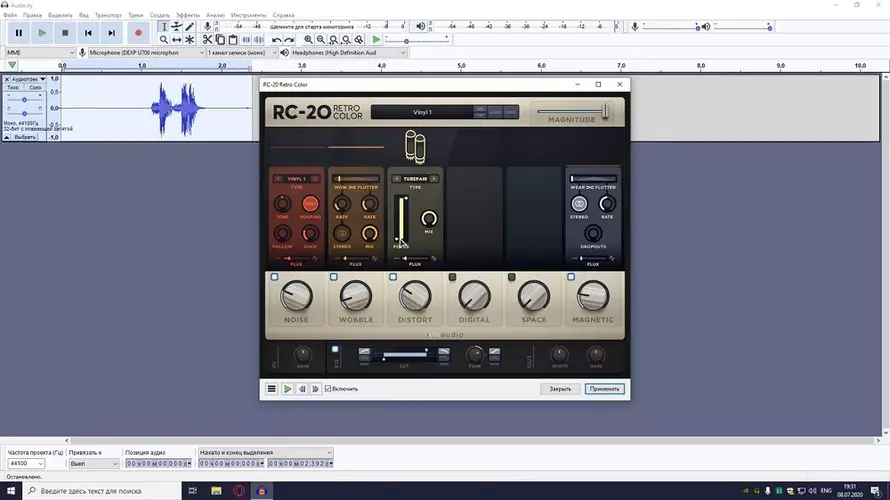The image size is (890, 500).
Task: Open the Треки menu
Action: (x=136, y=15)
